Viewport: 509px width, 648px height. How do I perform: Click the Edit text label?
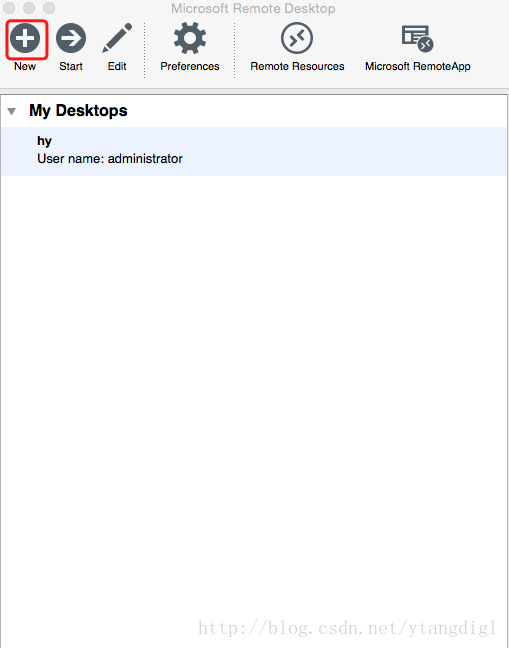click(117, 66)
